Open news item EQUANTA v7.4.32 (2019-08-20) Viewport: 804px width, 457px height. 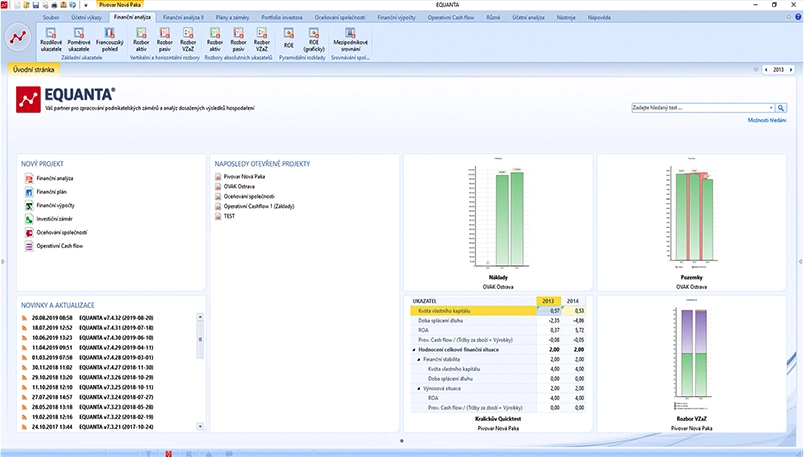116,318
